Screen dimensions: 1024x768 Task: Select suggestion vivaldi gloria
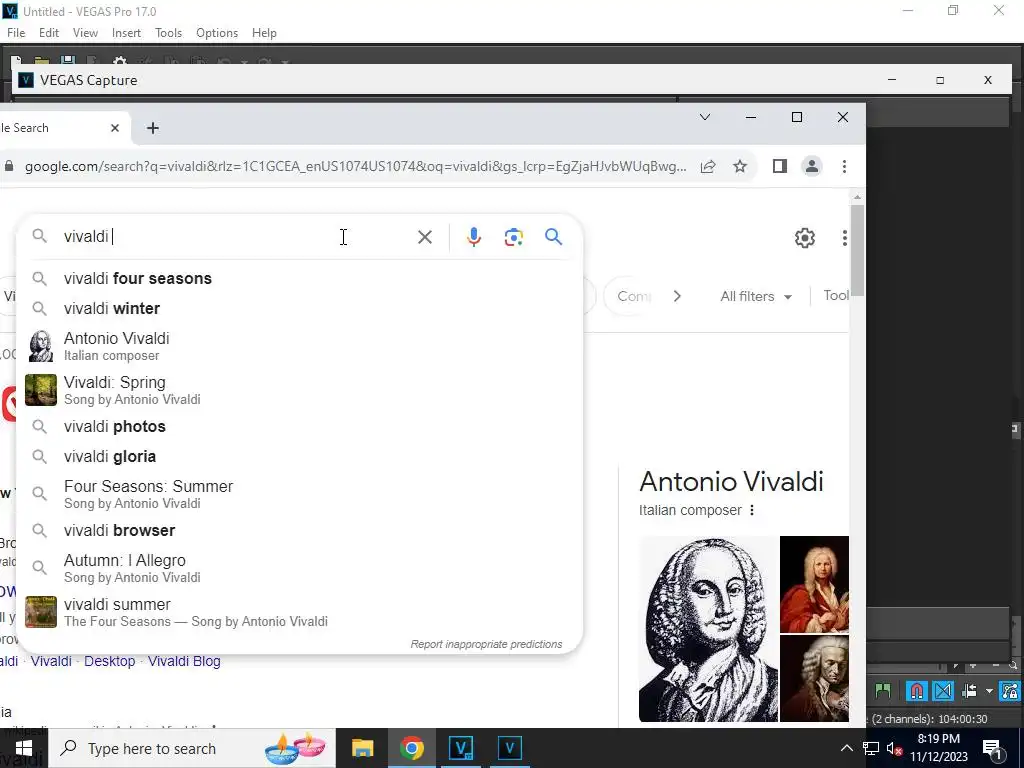pyautogui.click(x=300, y=456)
